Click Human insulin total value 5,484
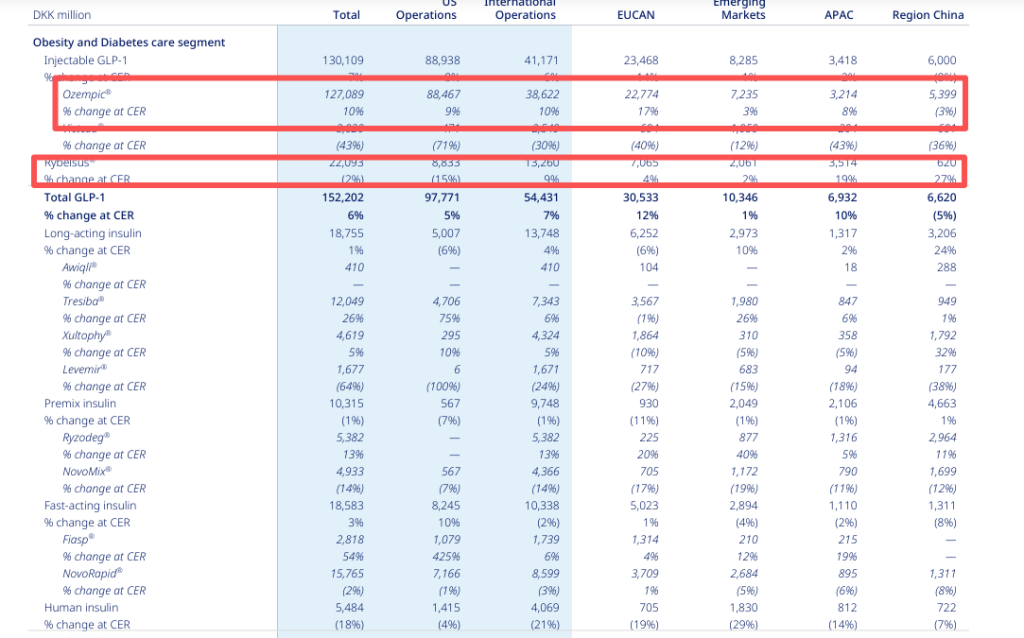Screen dimensions: 1024x638 coord(349,607)
